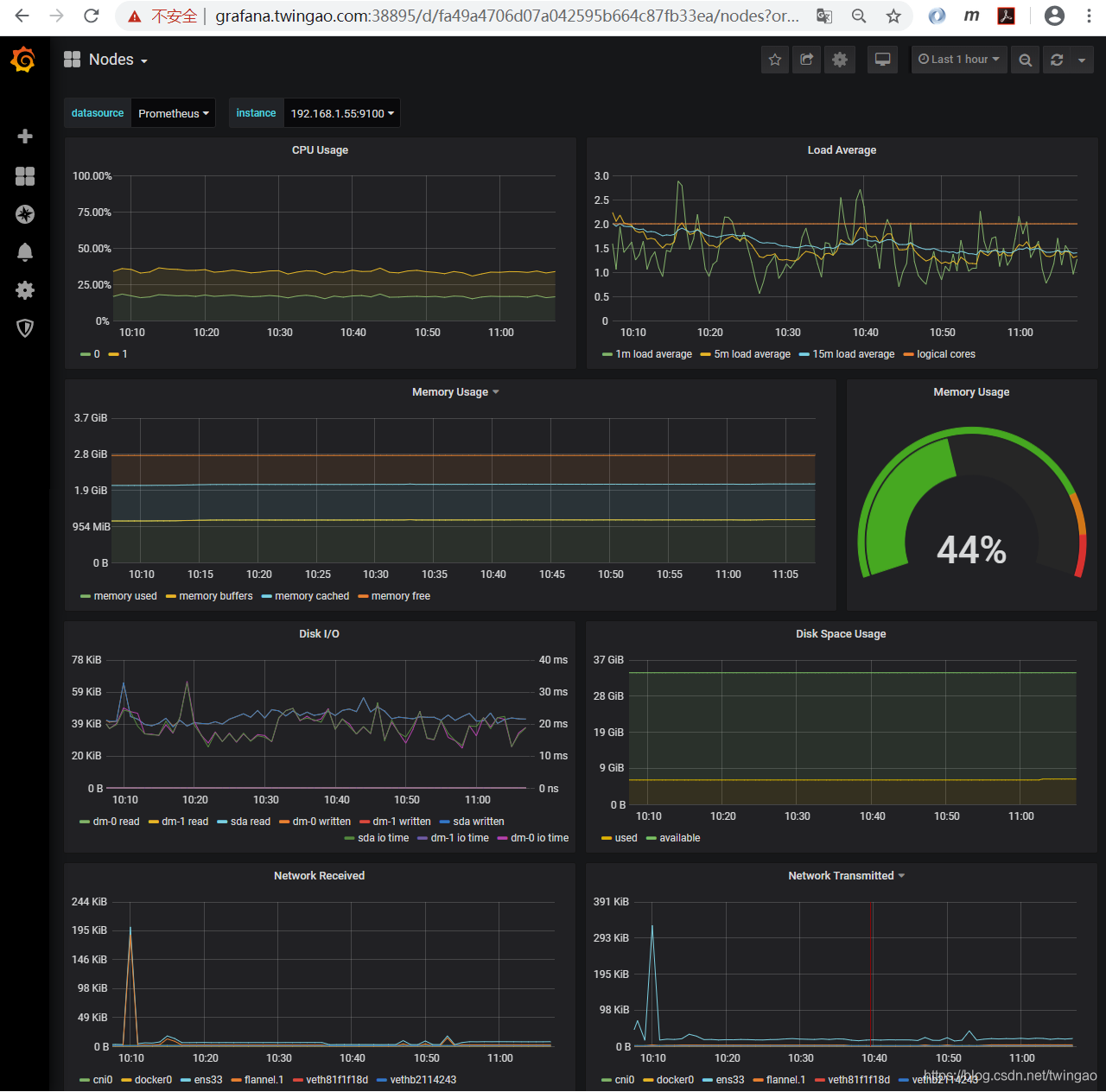Open instance 192.168.1.55:9100 dropdown
The height and width of the screenshot is (1092, 1106).
pos(342,113)
